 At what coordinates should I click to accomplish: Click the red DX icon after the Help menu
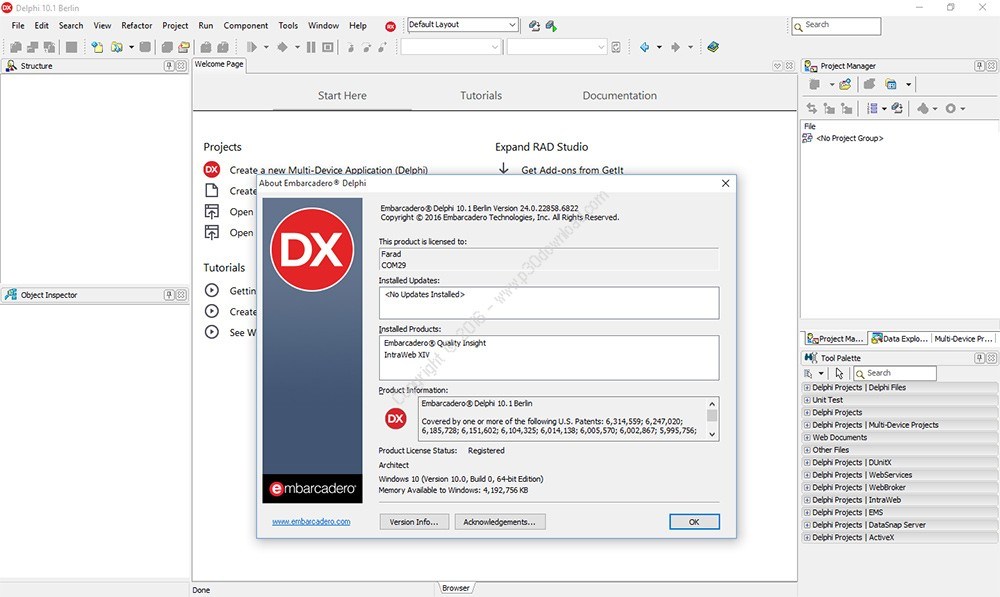[390, 26]
